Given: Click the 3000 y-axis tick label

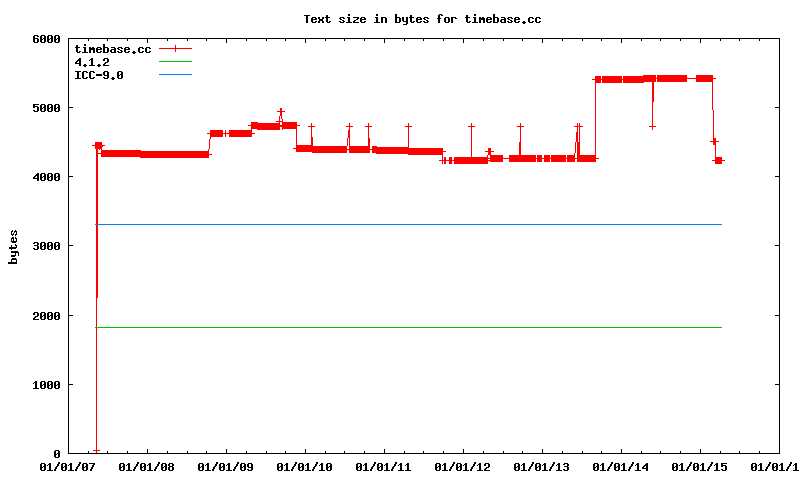Looking at the screenshot, I should tap(45, 246).
